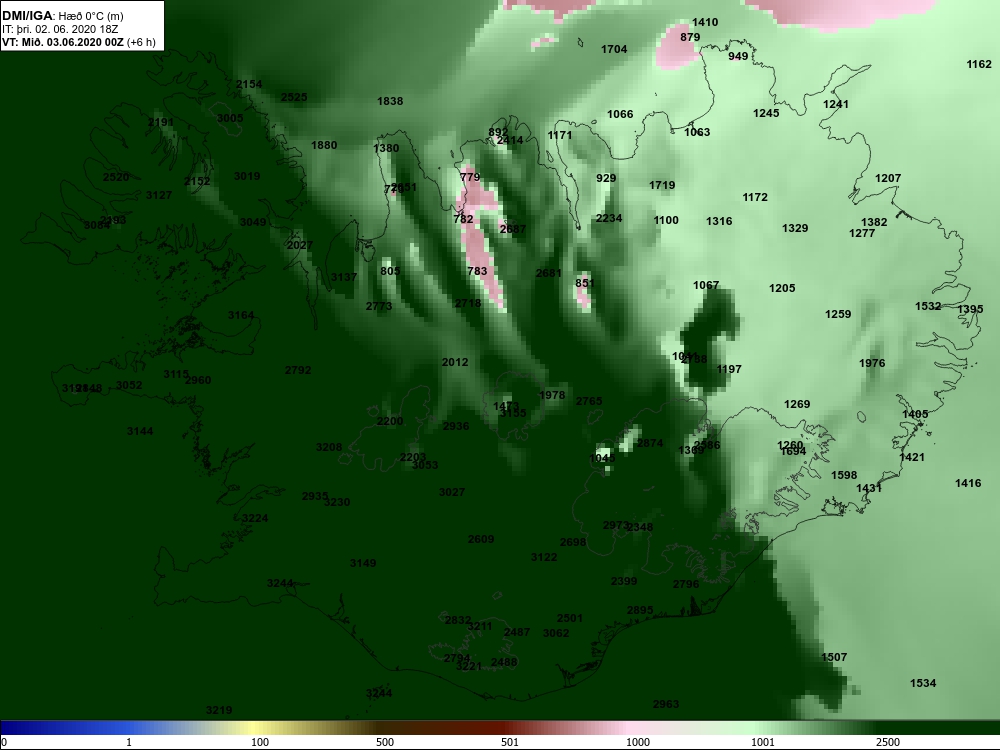This screenshot has width=1000, height=750.
Task: Click the value 1976 in the east
Action: click(872, 363)
